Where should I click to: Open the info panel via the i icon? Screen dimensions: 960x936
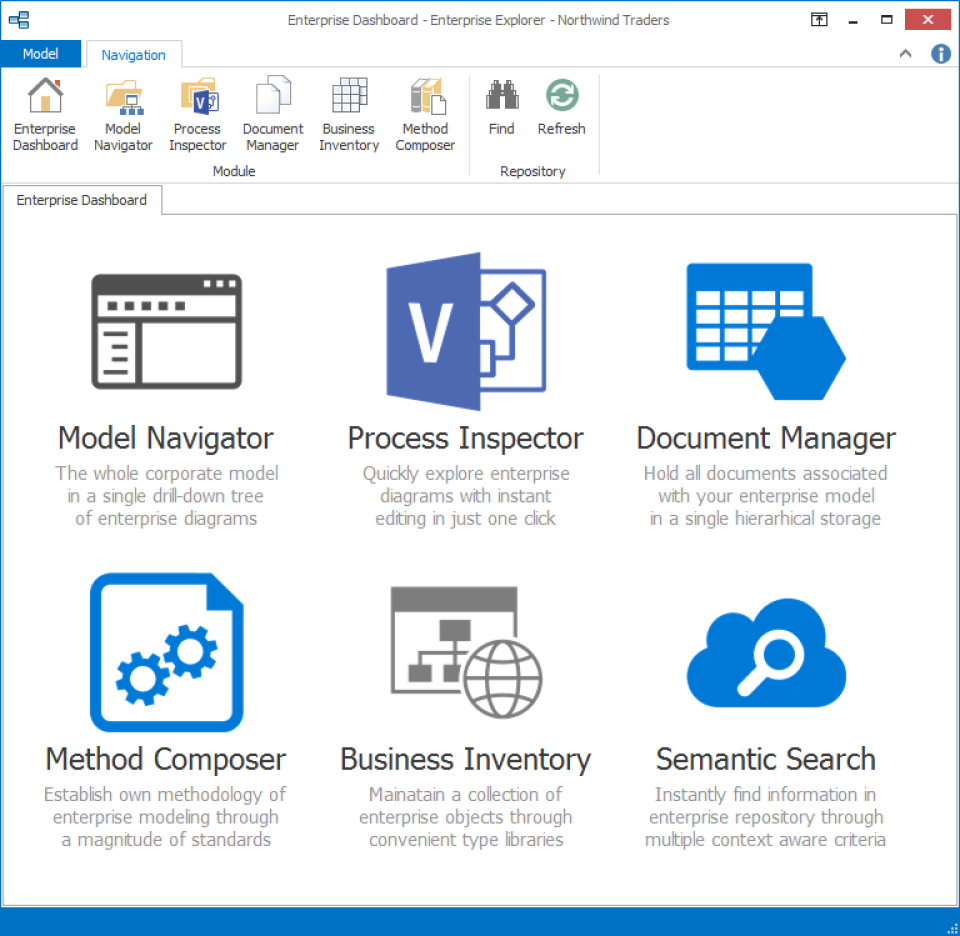pyautogui.click(x=938, y=54)
